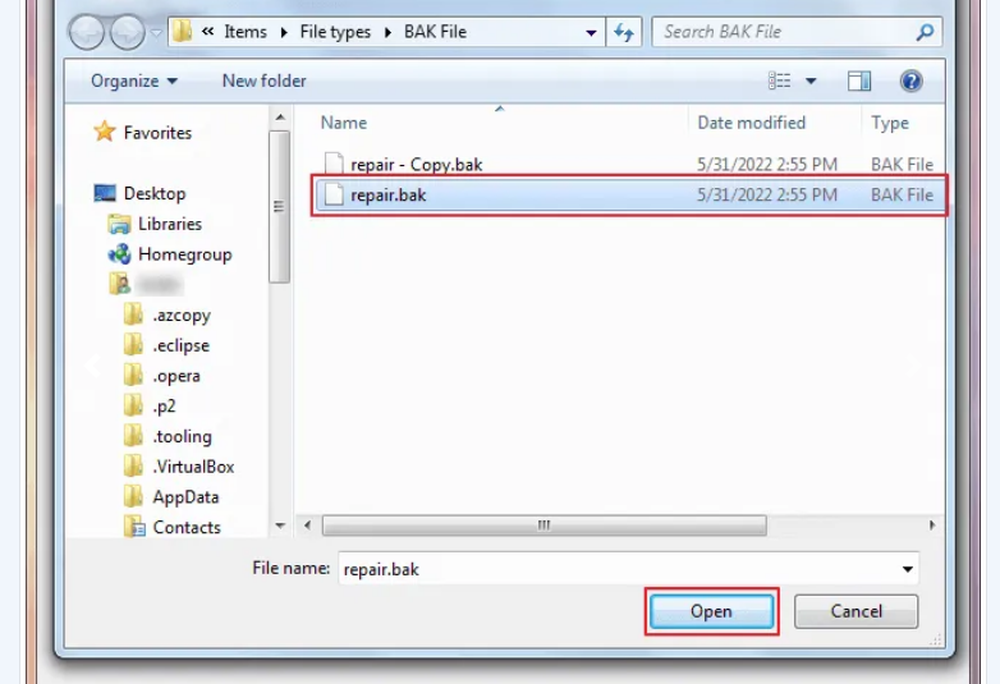The height and width of the screenshot is (684, 1000).
Task: Open the .p2 folder
Action: (164, 406)
